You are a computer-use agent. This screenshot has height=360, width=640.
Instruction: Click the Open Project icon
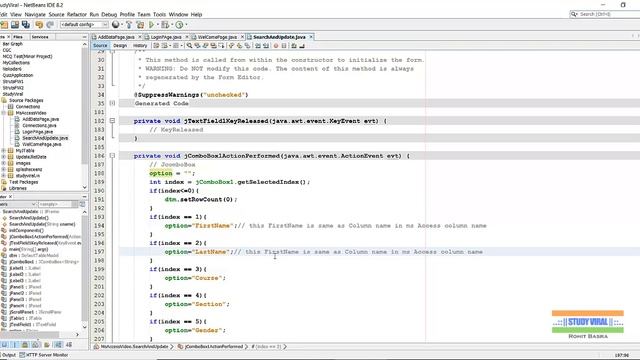15,24
